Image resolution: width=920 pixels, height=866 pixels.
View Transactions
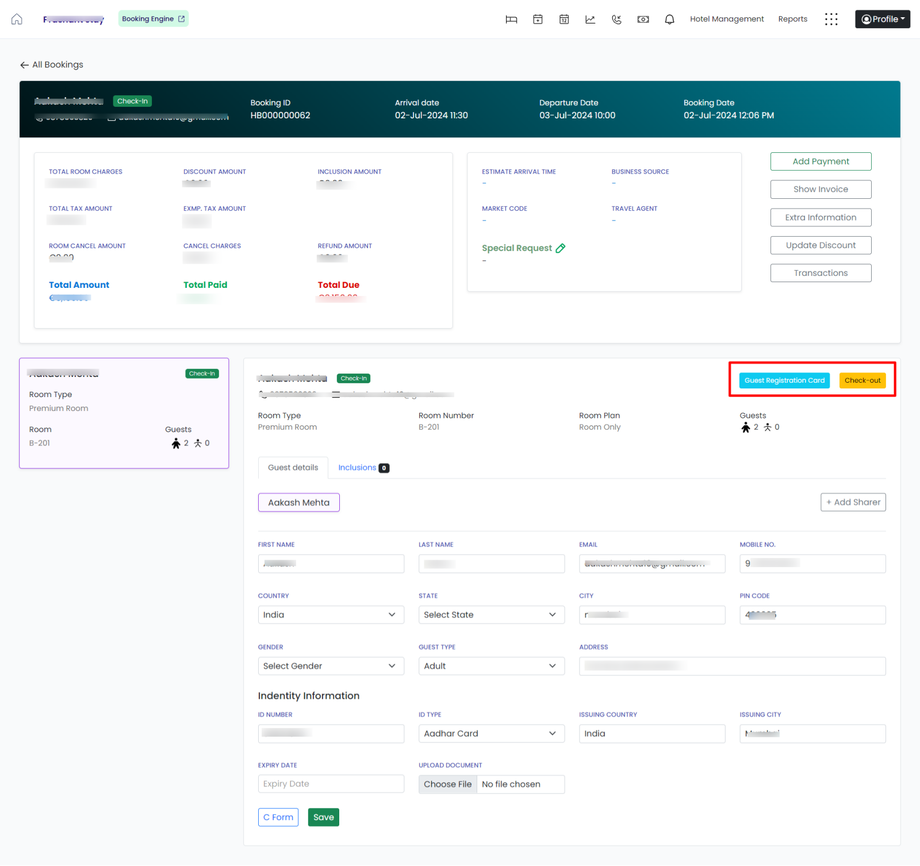click(x=820, y=273)
